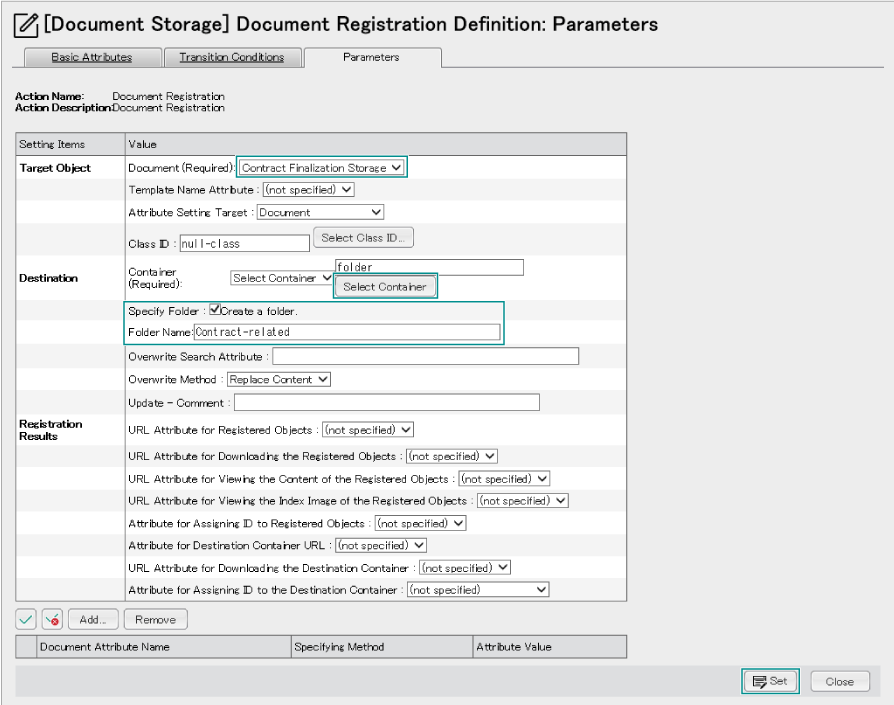Click the Close button
This screenshot has height=705, width=894.
(x=840, y=682)
